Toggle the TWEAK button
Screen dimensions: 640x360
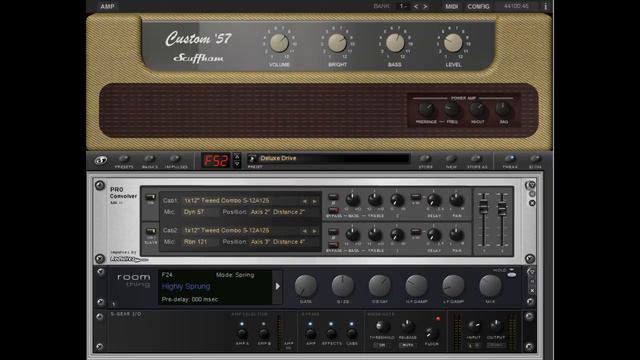tap(510, 159)
